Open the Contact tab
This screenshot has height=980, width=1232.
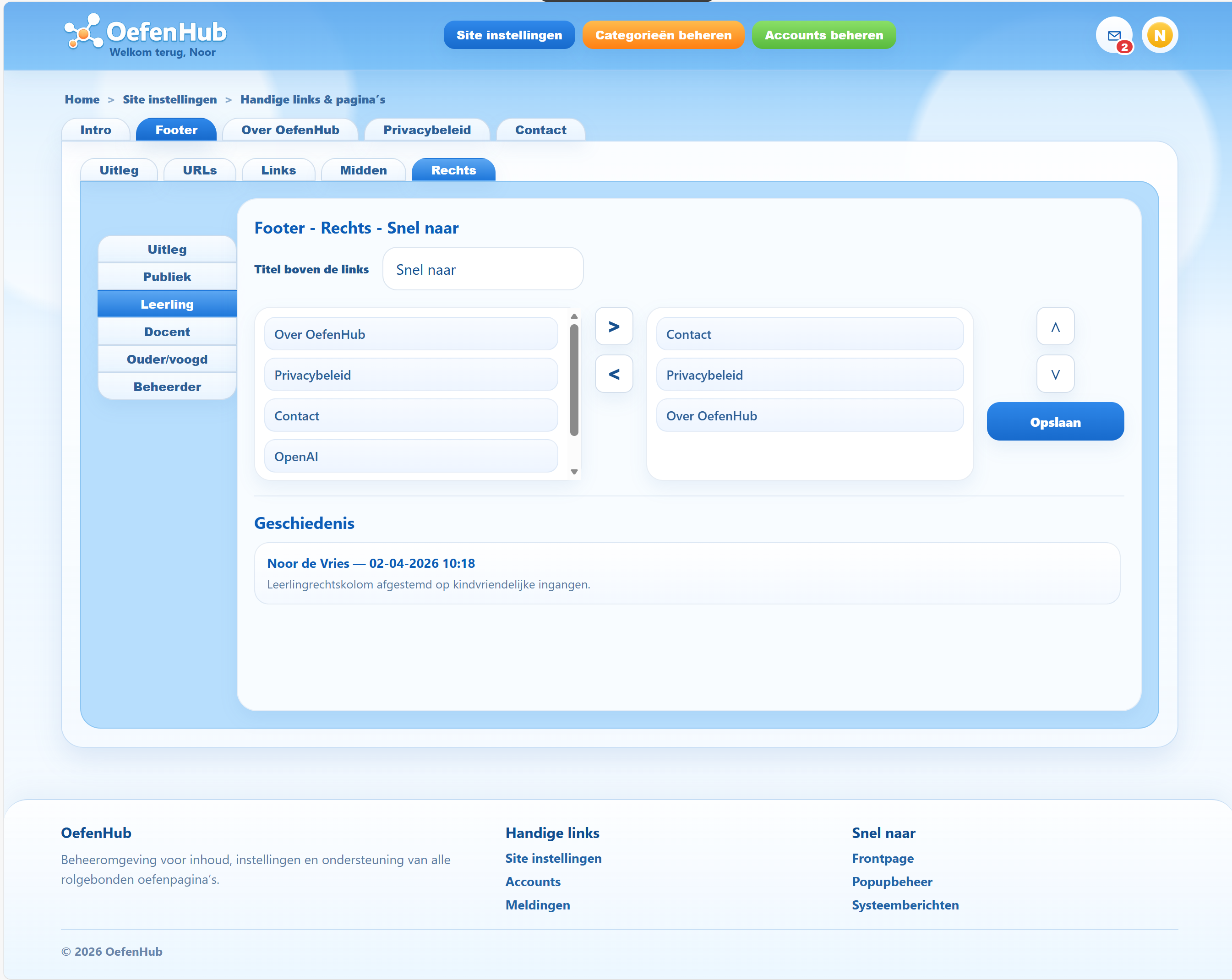540,130
